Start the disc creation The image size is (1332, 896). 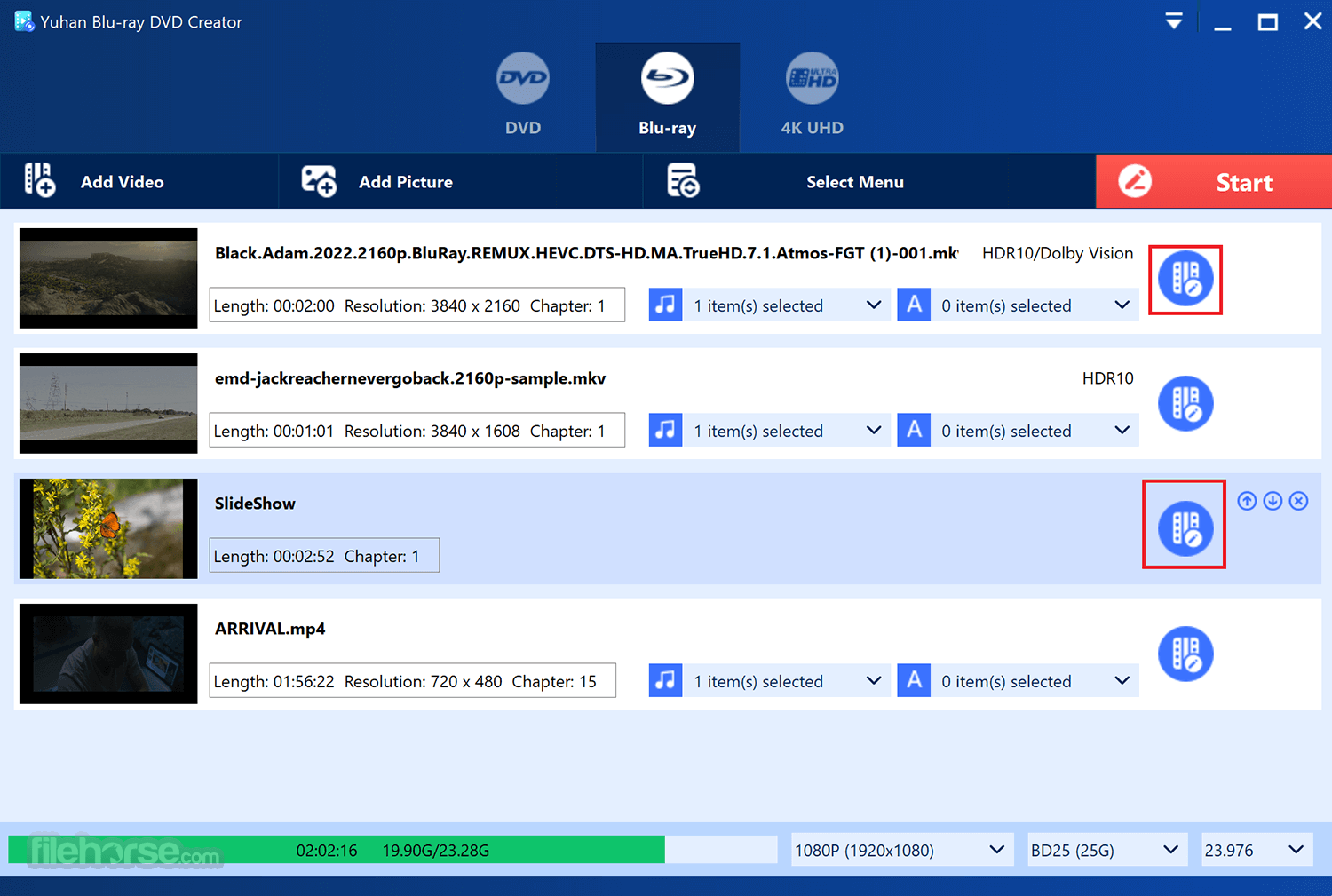coord(1214,181)
